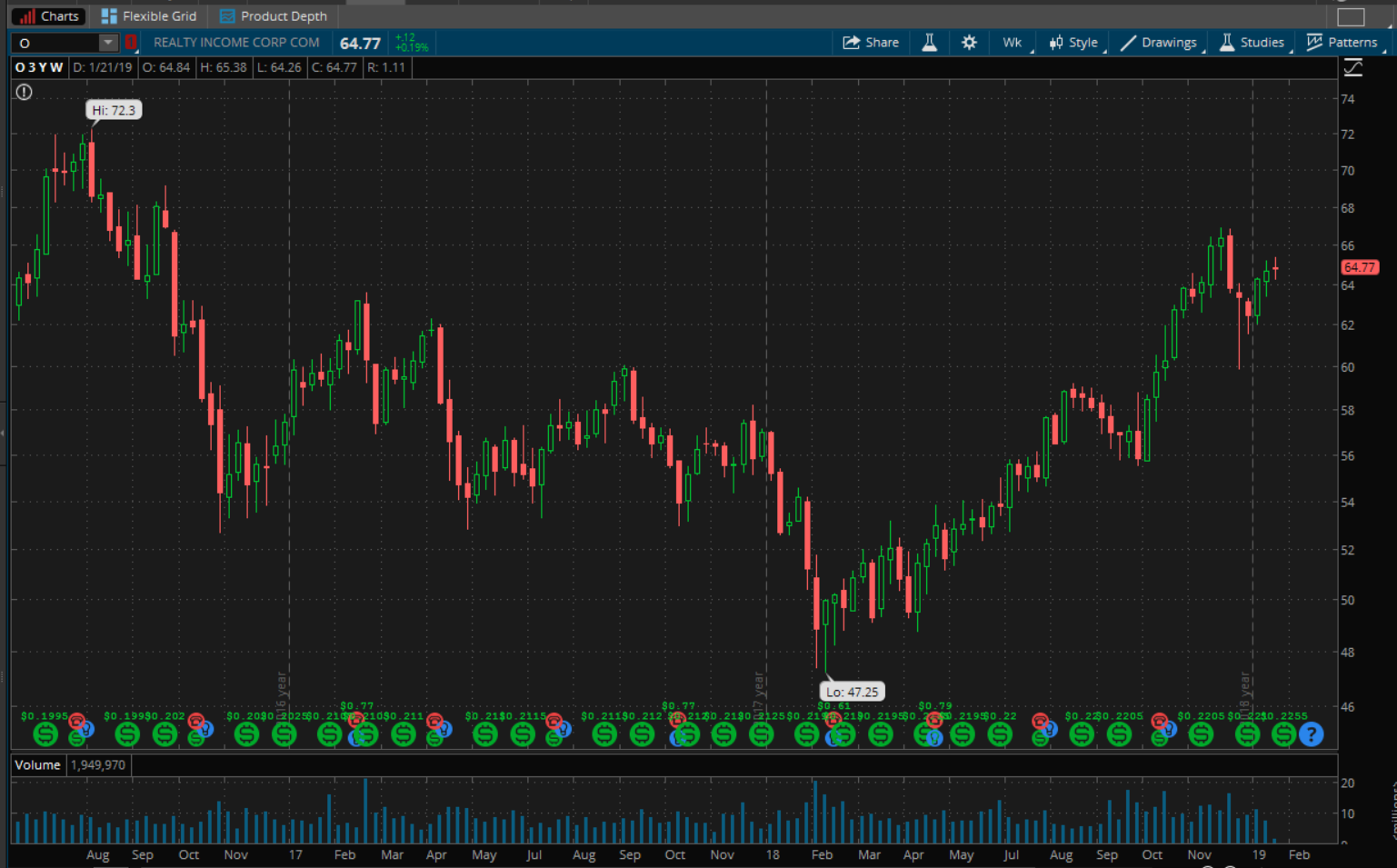
Task: Open the Studies menu
Action: coord(1252,42)
